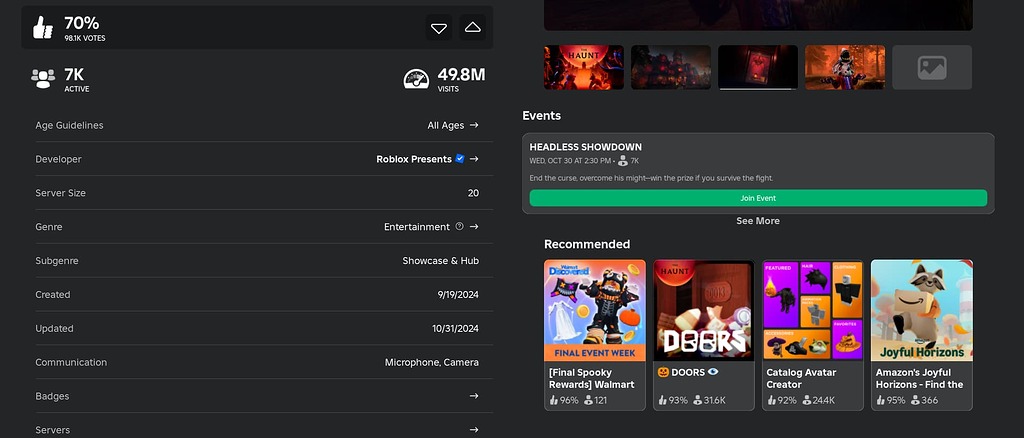
Task: Open Age Guidelines arrow
Action: [x=474, y=125]
